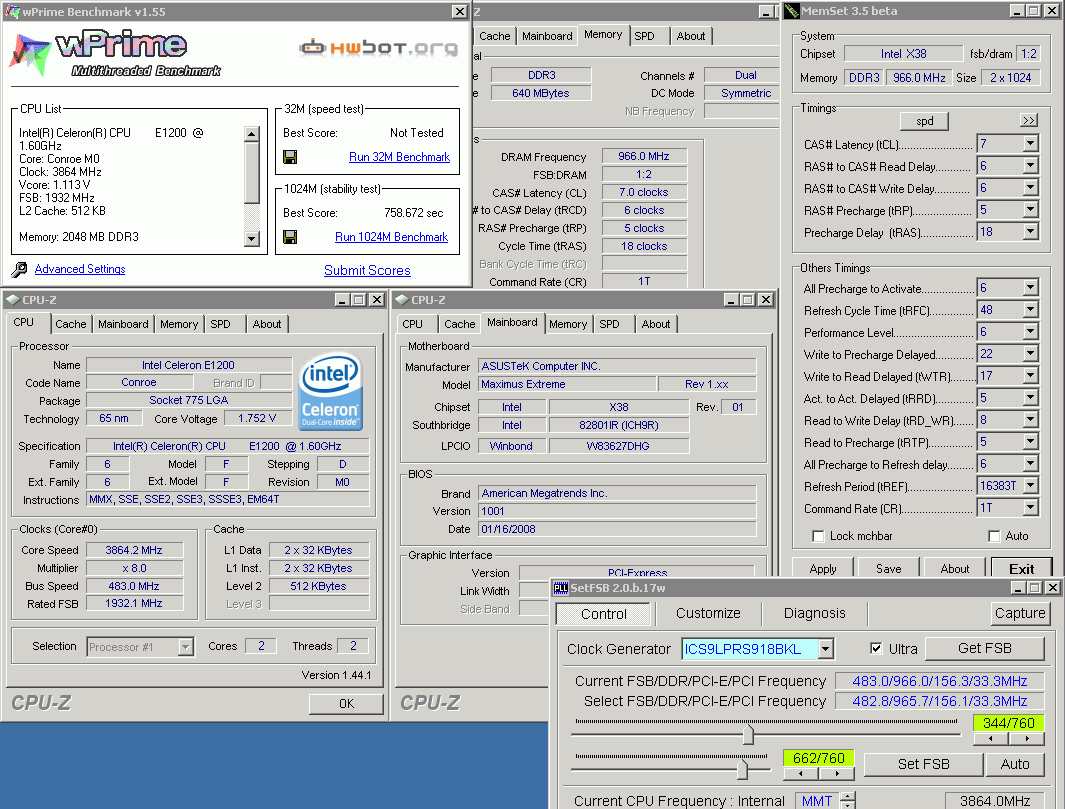Click the spd button in MemSet Timings
Screen dimensions: 1065x809
tap(924, 121)
